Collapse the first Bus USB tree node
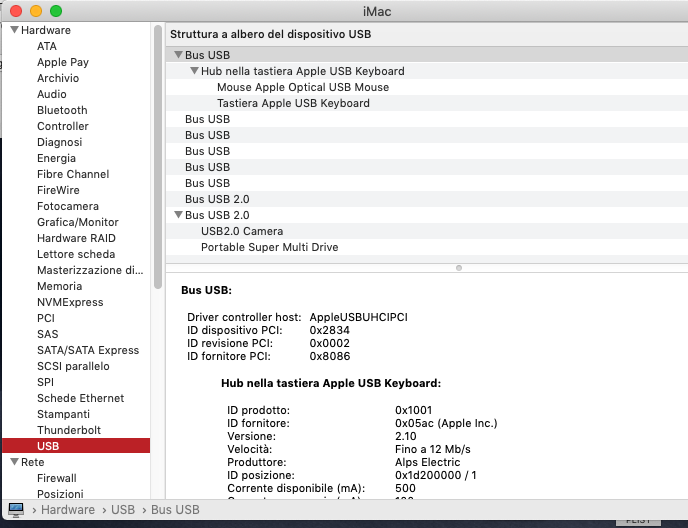Viewport: 688px width, 528px height. (x=178, y=54)
